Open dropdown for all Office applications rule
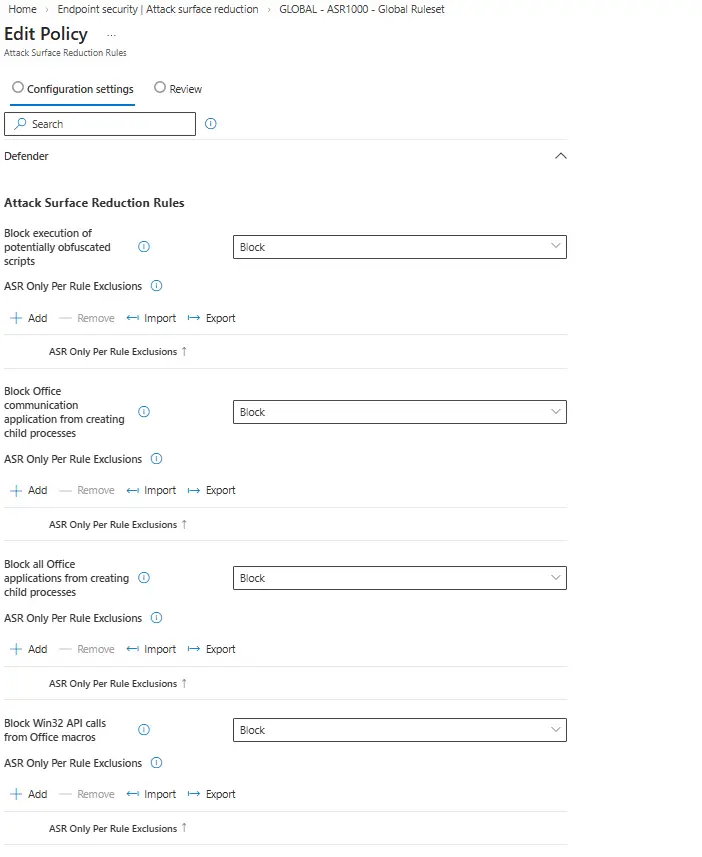Viewport: 702px width, 857px height. tap(399, 578)
